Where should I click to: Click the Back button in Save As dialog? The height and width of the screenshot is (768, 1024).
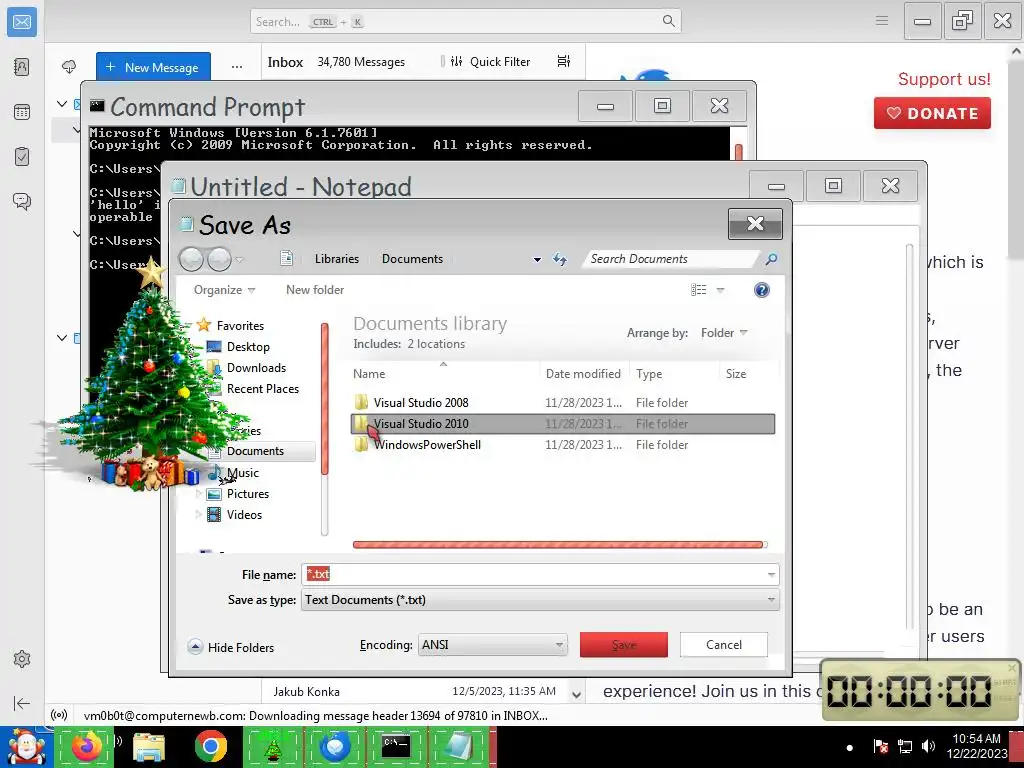[191, 259]
